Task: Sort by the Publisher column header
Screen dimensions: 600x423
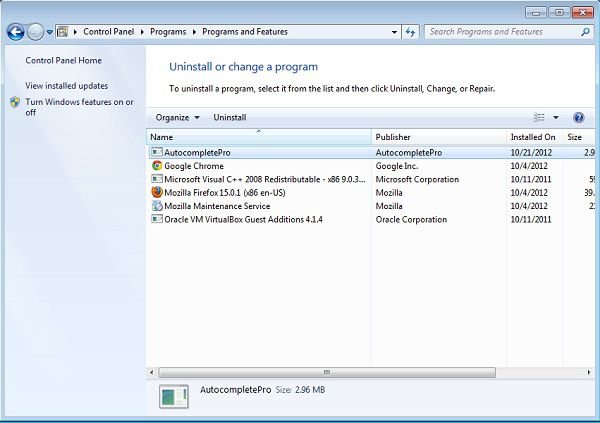Action: (439, 137)
